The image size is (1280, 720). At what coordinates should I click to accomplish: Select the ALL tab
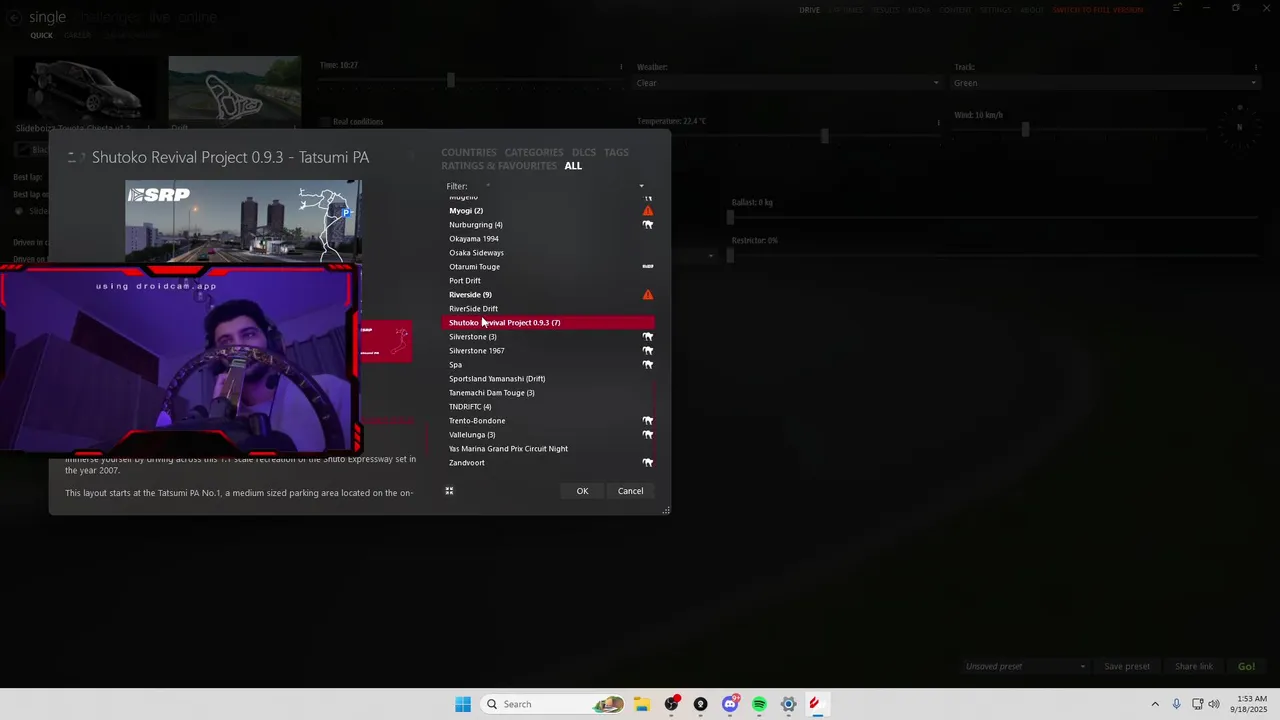[x=573, y=166]
